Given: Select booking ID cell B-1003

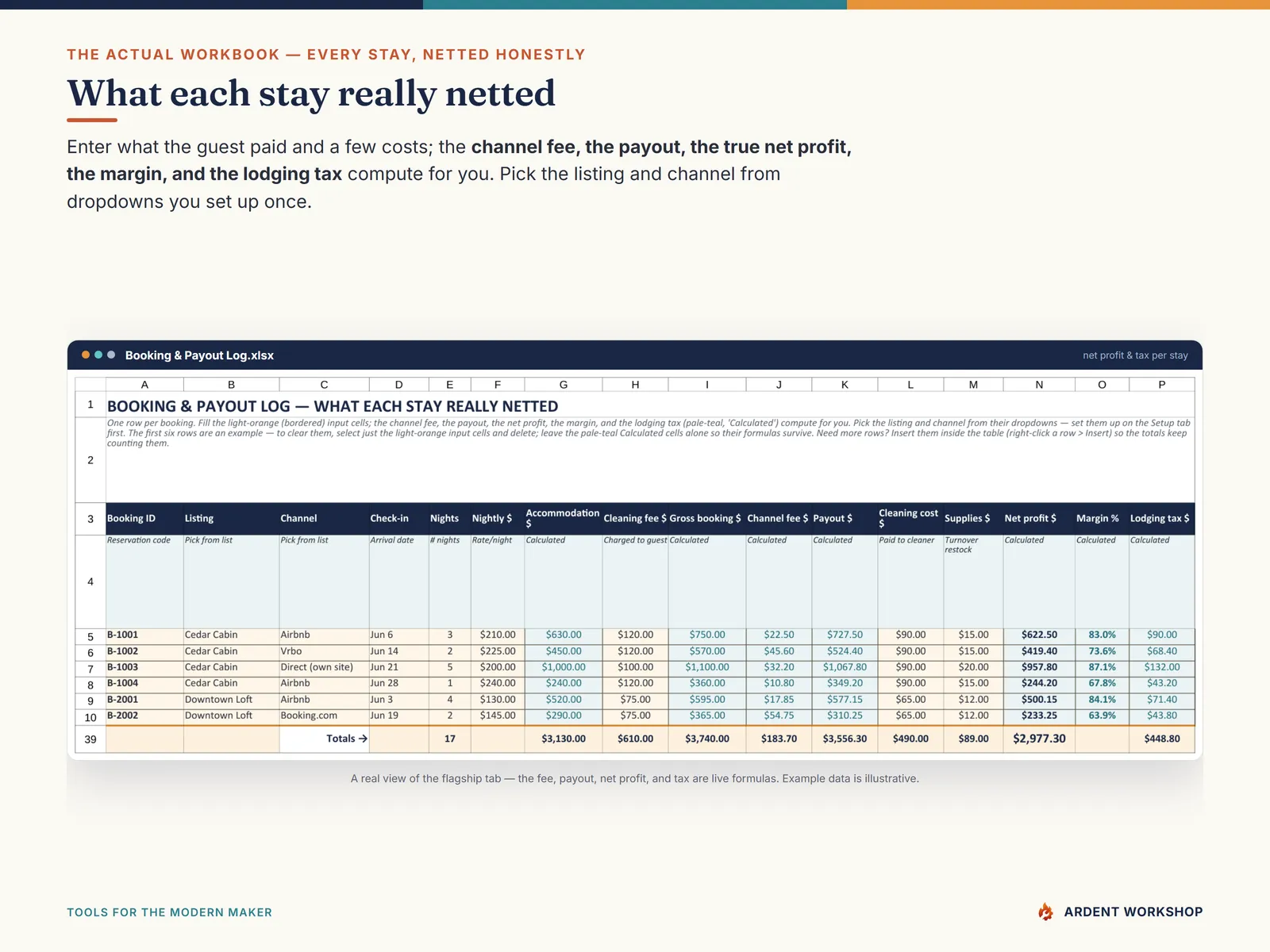Looking at the screenshot, I should point(144,667).
